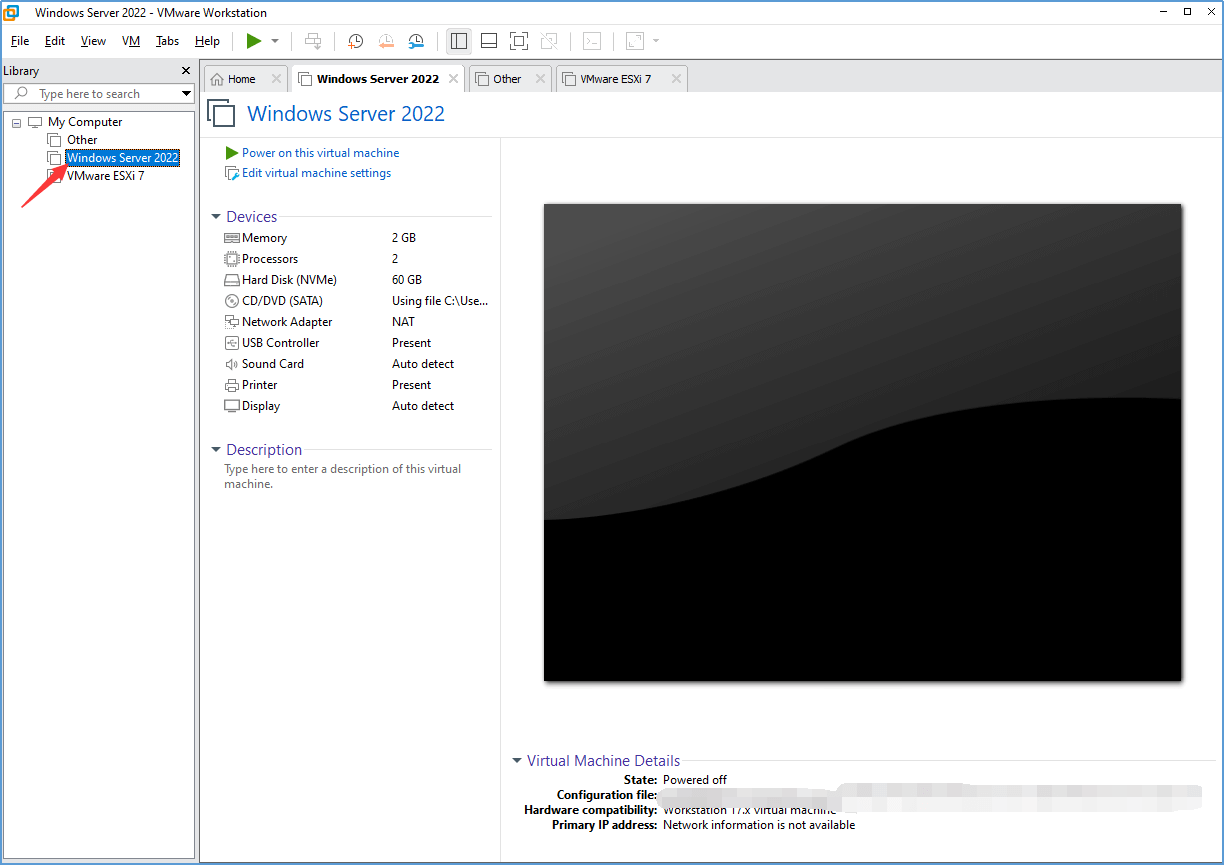Open the snapshot manager wrench-clock icon
The width and height of the screenshot is (1225, 865).
pos(416,41)
